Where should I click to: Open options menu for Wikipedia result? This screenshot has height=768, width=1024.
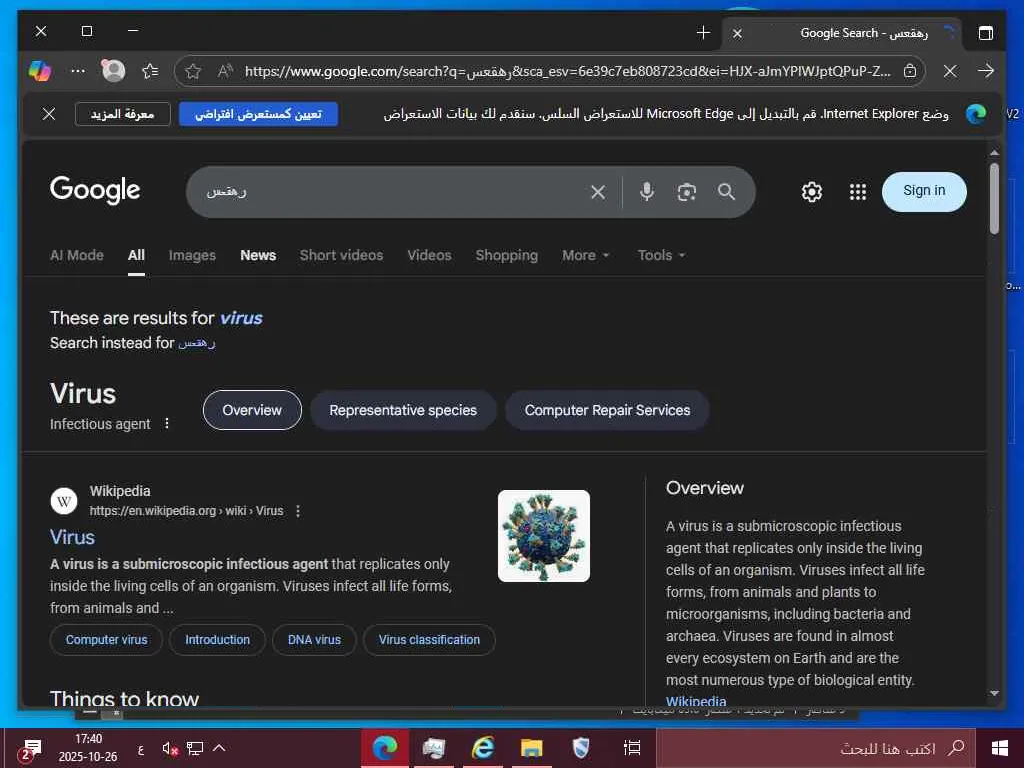(x=298, y=511)
